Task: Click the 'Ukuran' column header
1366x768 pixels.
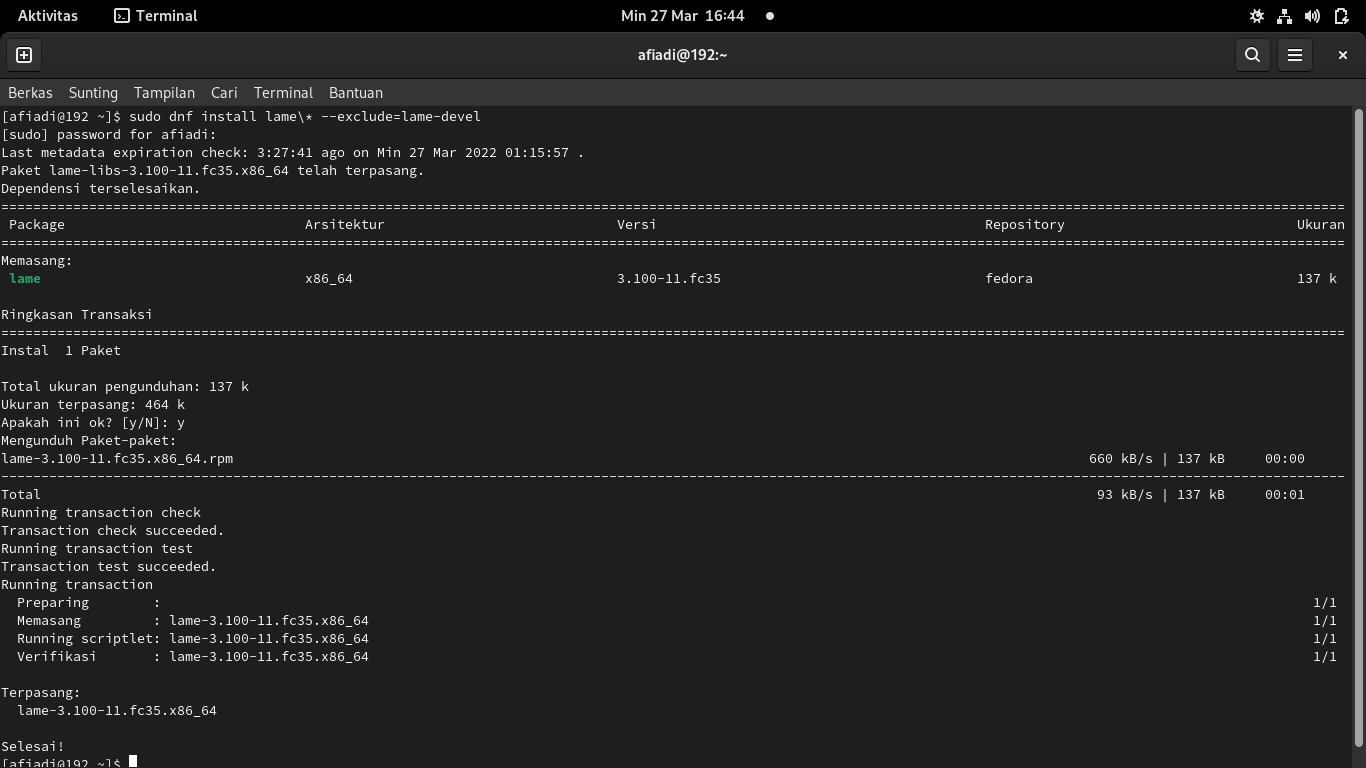Action: [1321, 224]
